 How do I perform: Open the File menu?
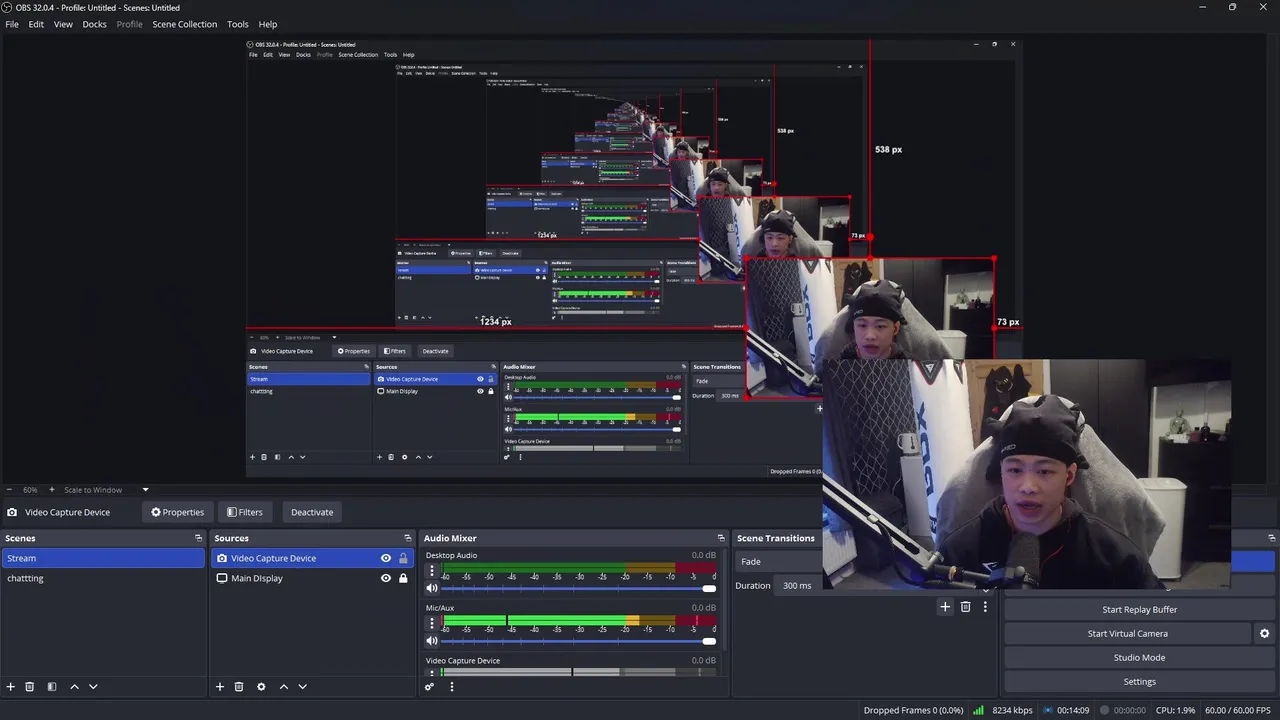click(12, 24)
